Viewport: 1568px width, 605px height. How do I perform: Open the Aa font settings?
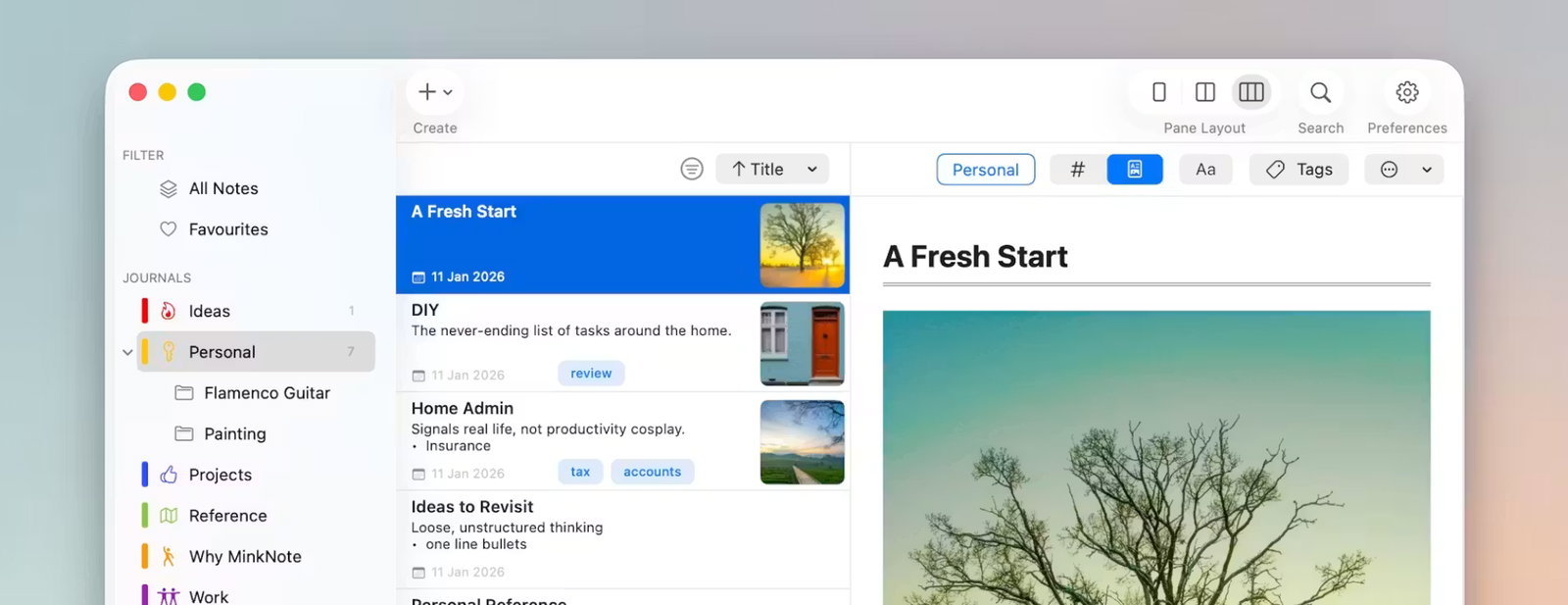click(1206, 170)
